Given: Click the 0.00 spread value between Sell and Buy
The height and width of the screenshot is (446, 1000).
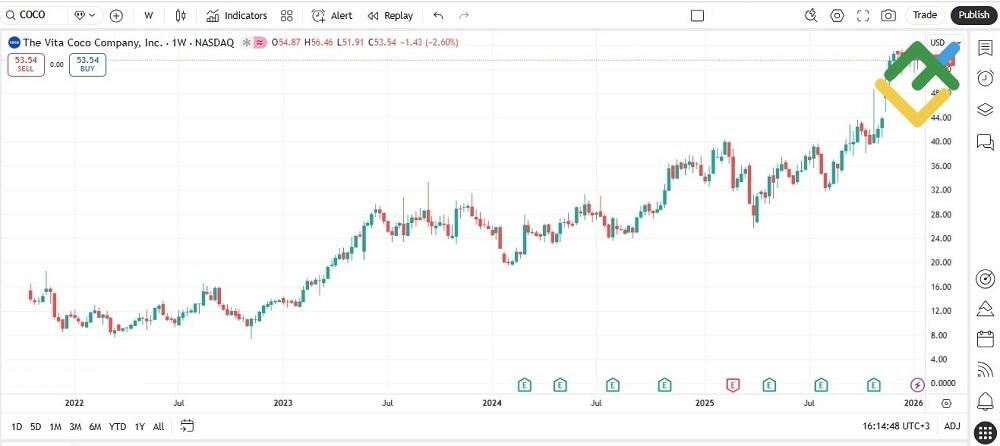Looking at the screenshot, I should coord(57,64).
